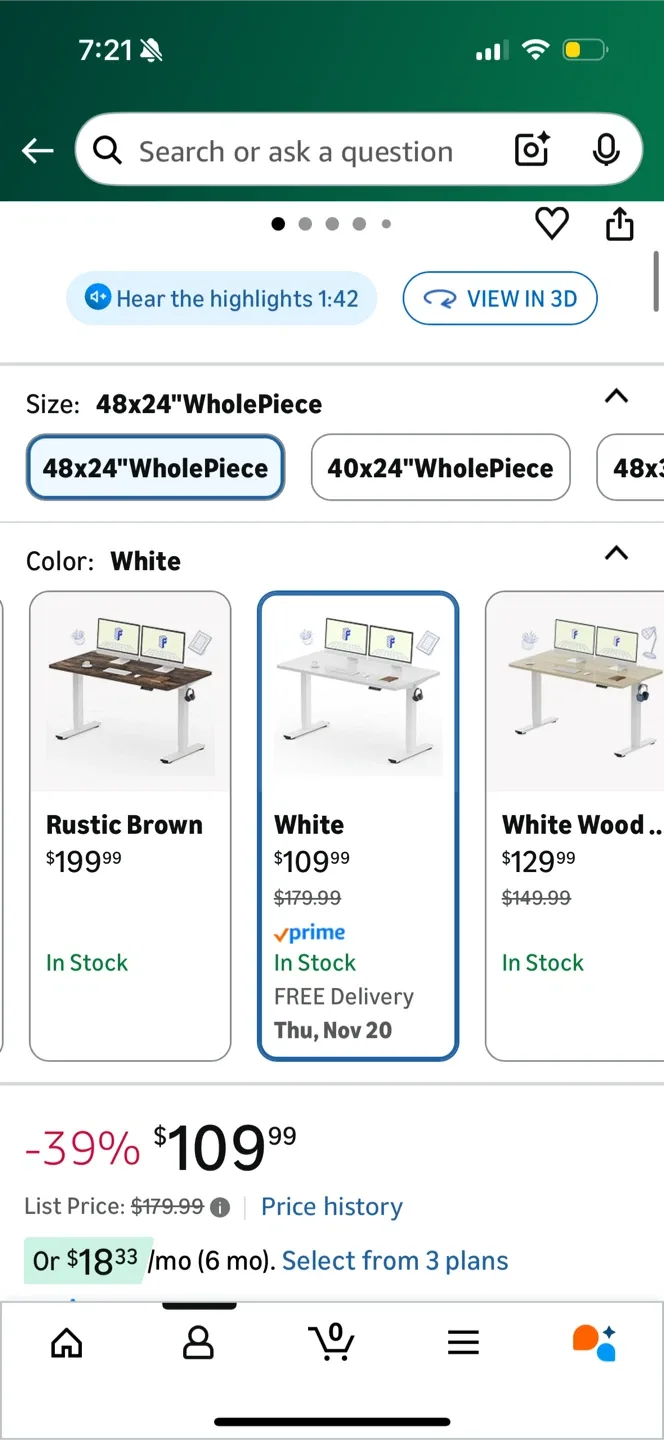
Task: Open your account profile icon
Action: click(x=198, y=1343)
